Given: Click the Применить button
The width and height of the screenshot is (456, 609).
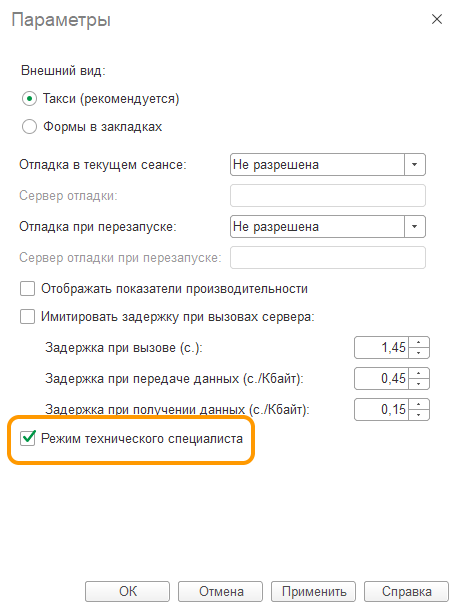Looking at the screenshot, I should (x=313, y=592).
